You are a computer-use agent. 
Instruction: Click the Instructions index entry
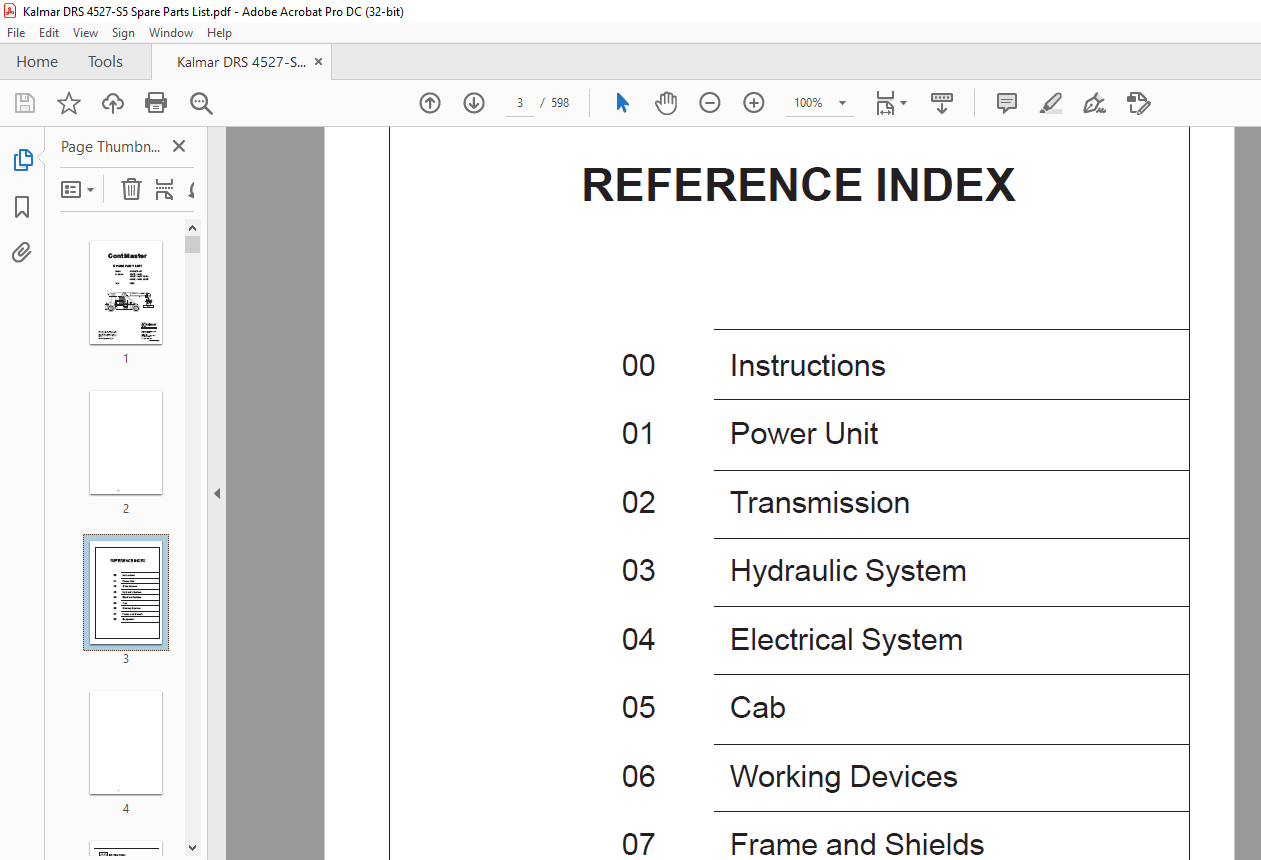click(x=808, y=366)
